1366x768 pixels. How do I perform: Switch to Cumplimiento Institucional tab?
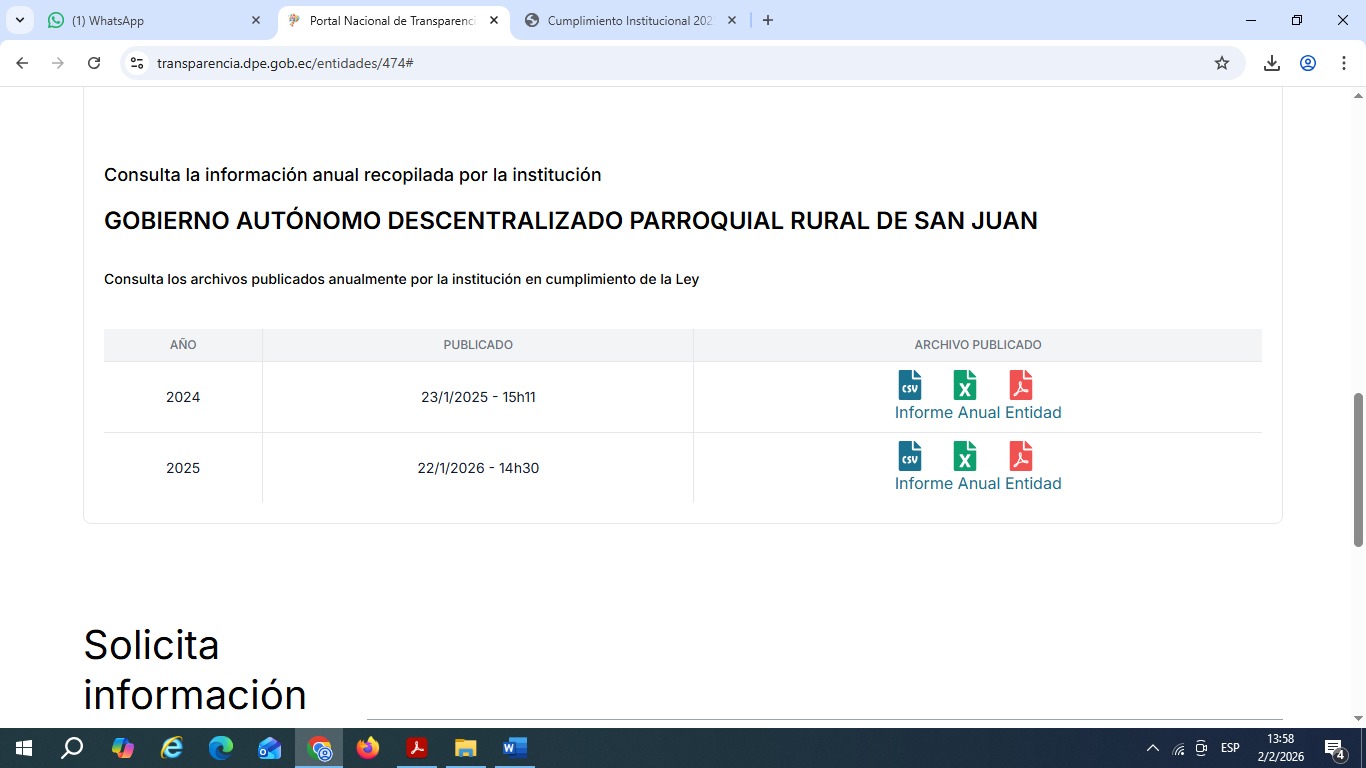630,20
